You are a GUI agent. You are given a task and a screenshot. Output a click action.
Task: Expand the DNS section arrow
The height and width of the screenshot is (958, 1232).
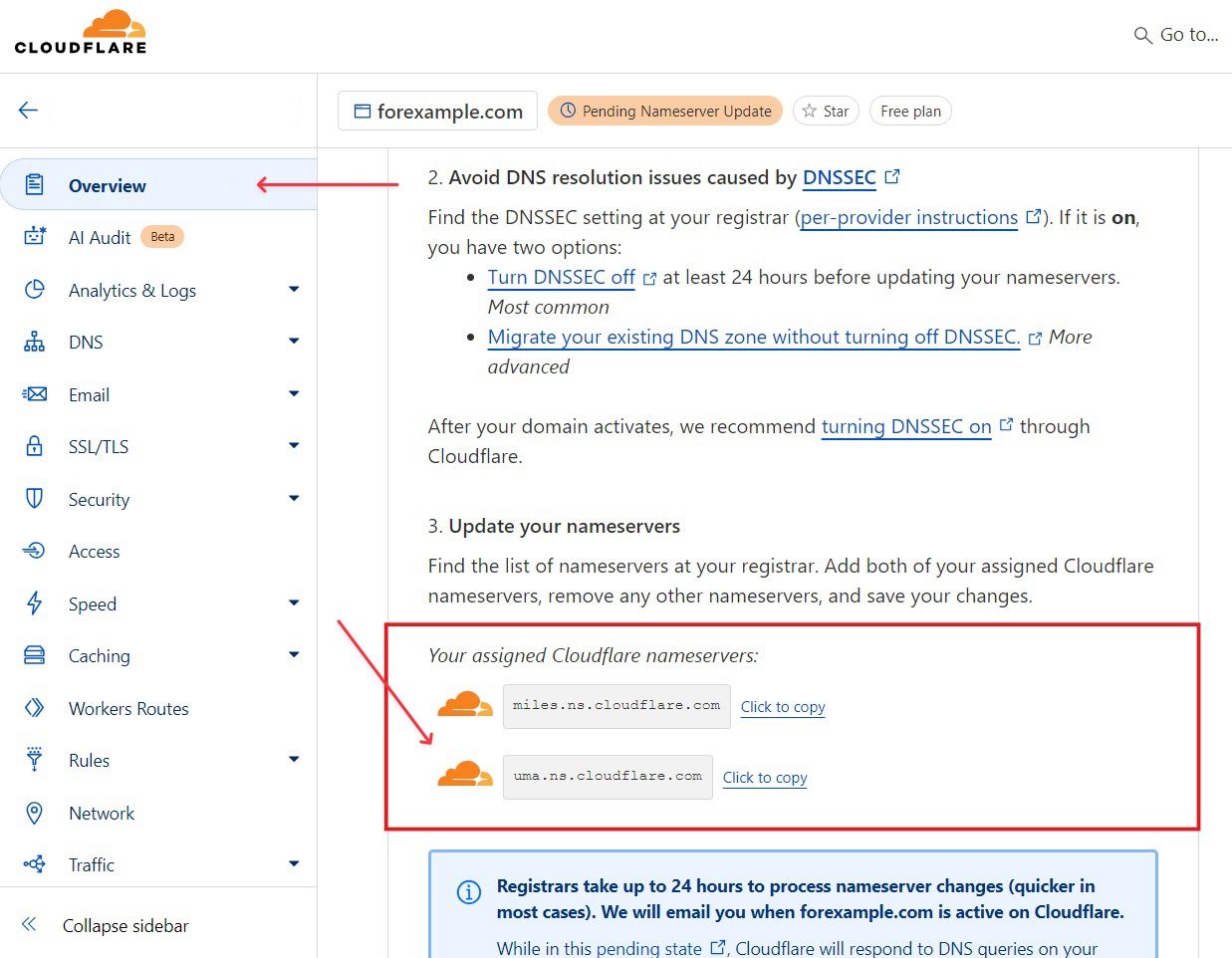(294, 342)
